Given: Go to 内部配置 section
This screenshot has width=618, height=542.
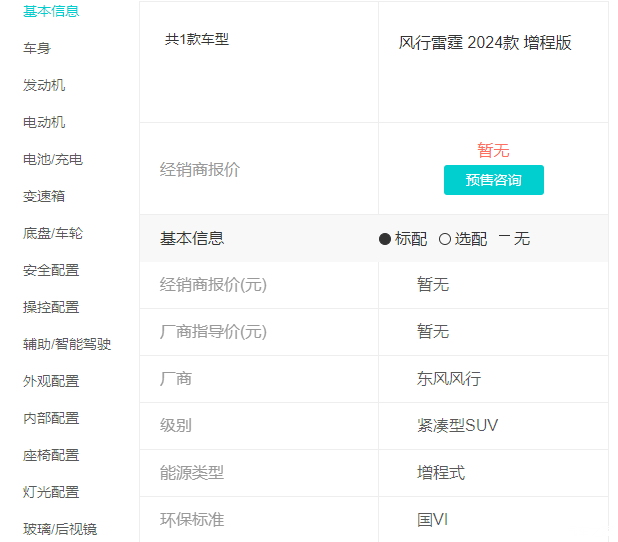Looking at the screenshot, I should pyautogui.click(x=51, y=418).
